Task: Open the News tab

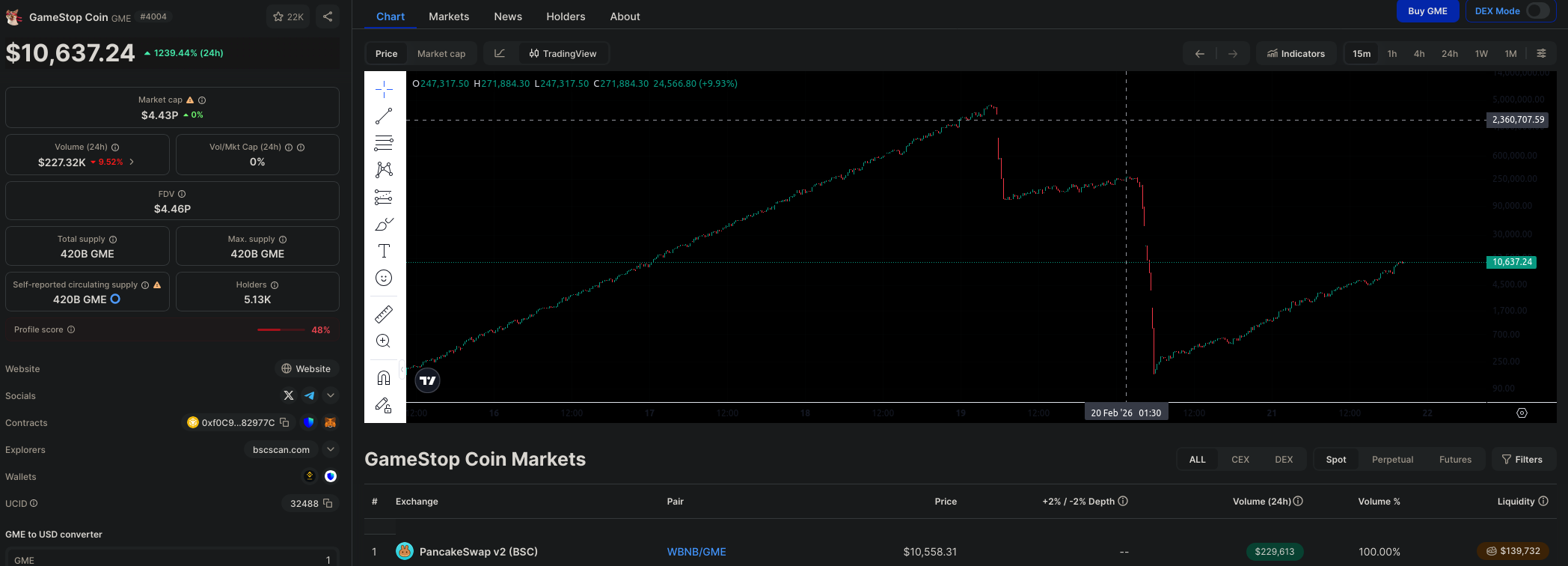Action: [508, 16]
